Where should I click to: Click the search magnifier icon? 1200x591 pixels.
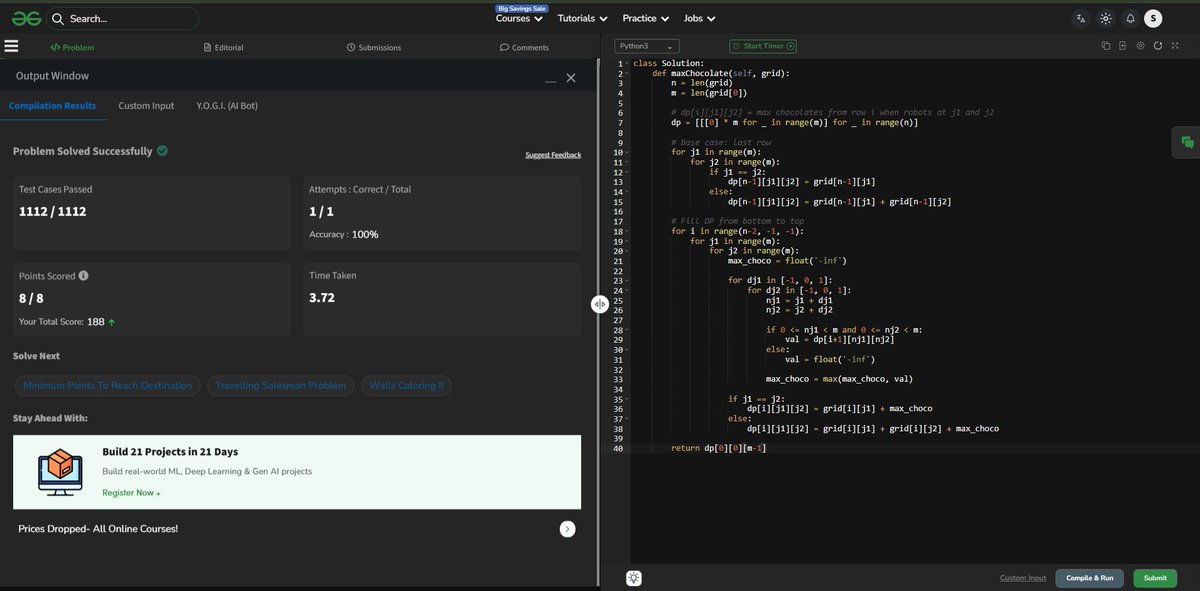pos(57,18)
